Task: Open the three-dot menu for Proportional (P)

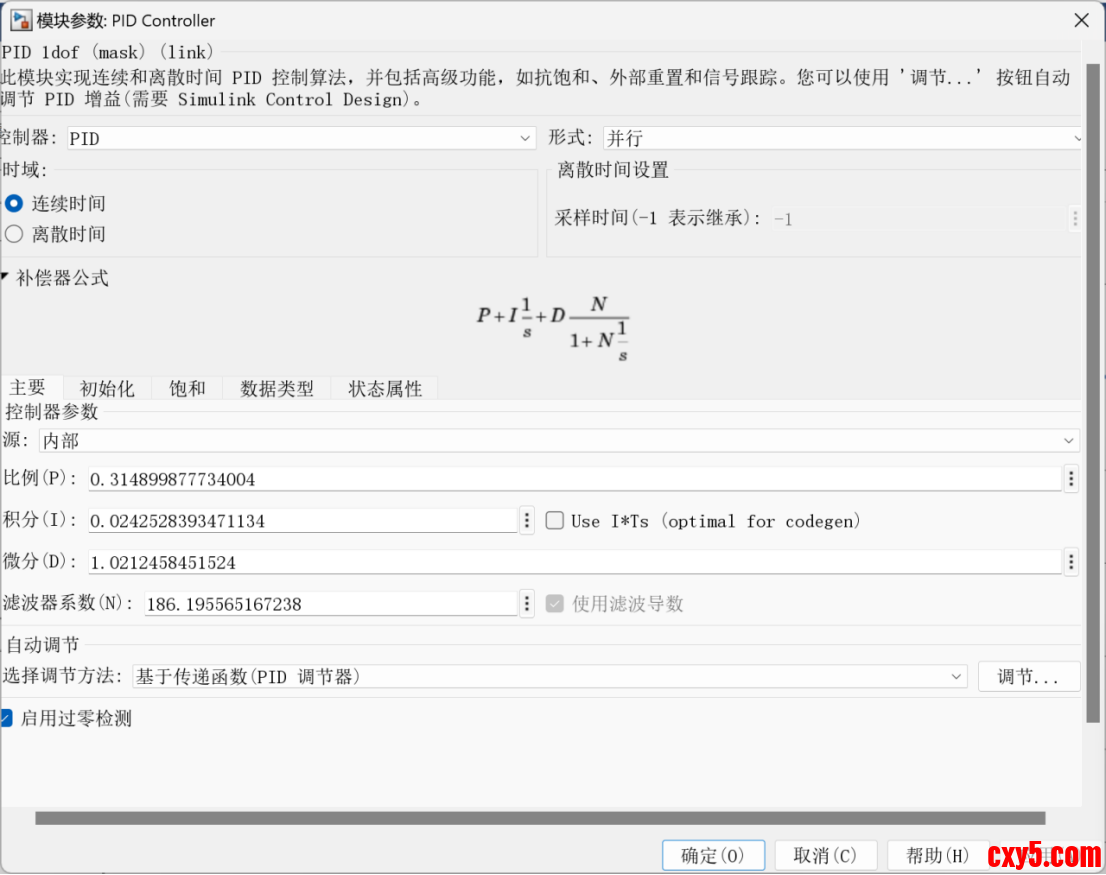Action: point(1071,479)
